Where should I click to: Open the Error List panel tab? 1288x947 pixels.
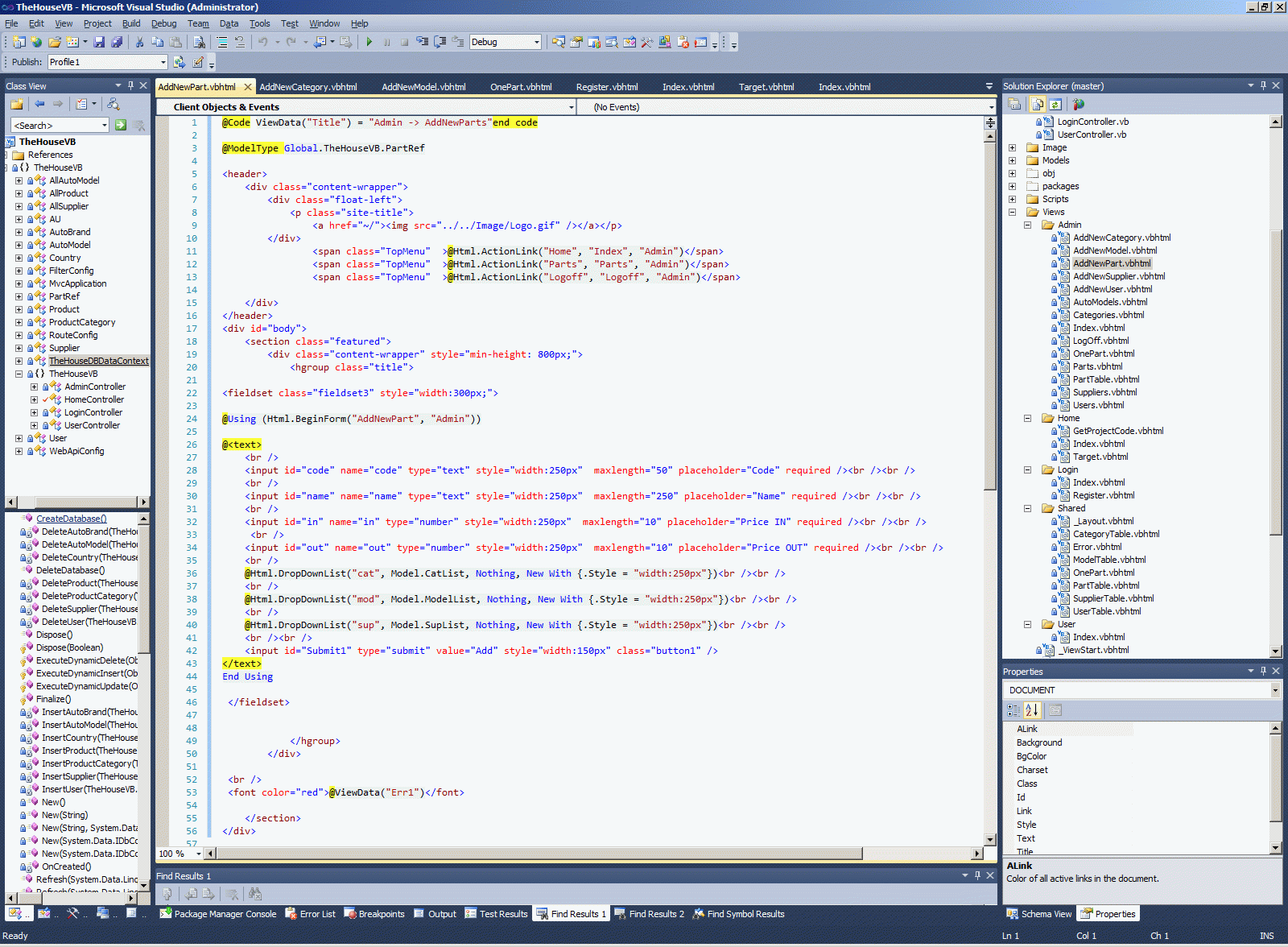(311, 914)
